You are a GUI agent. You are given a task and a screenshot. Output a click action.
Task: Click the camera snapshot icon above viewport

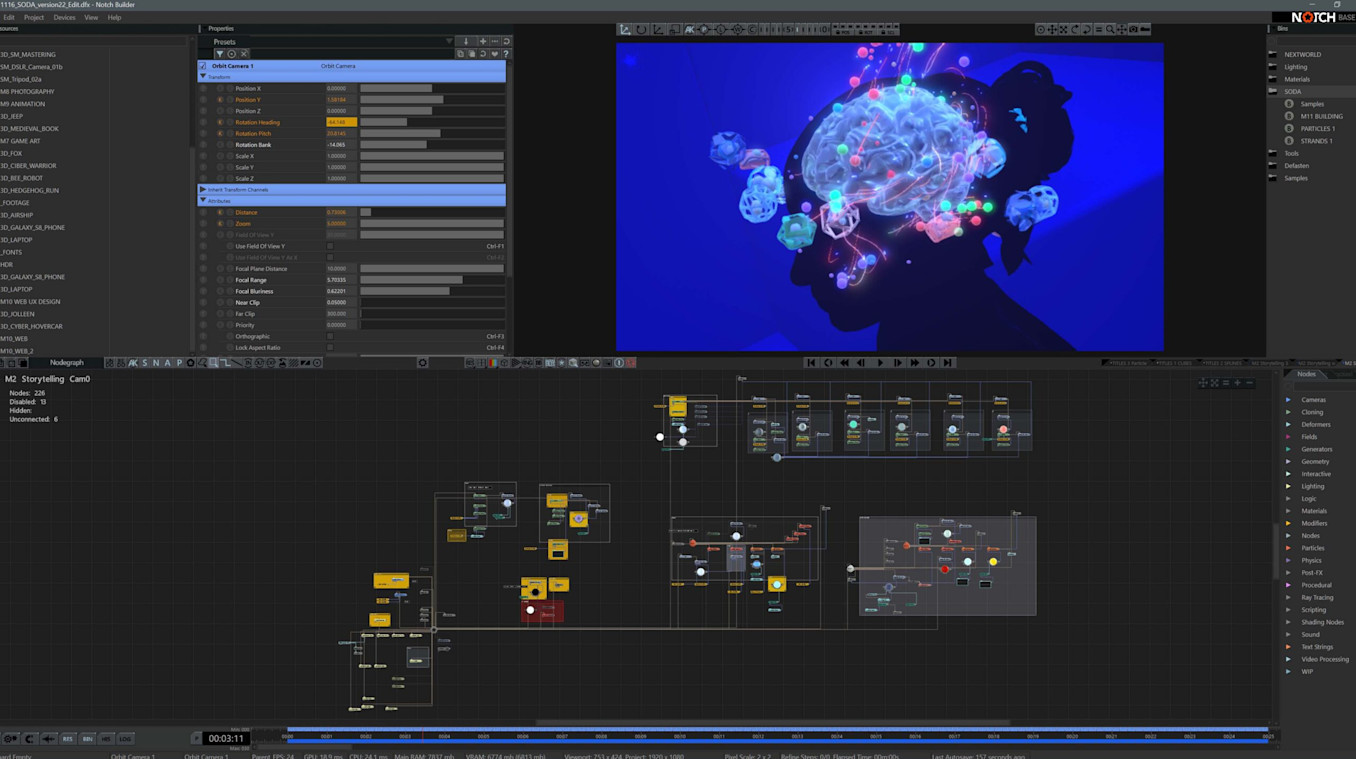1133,30
